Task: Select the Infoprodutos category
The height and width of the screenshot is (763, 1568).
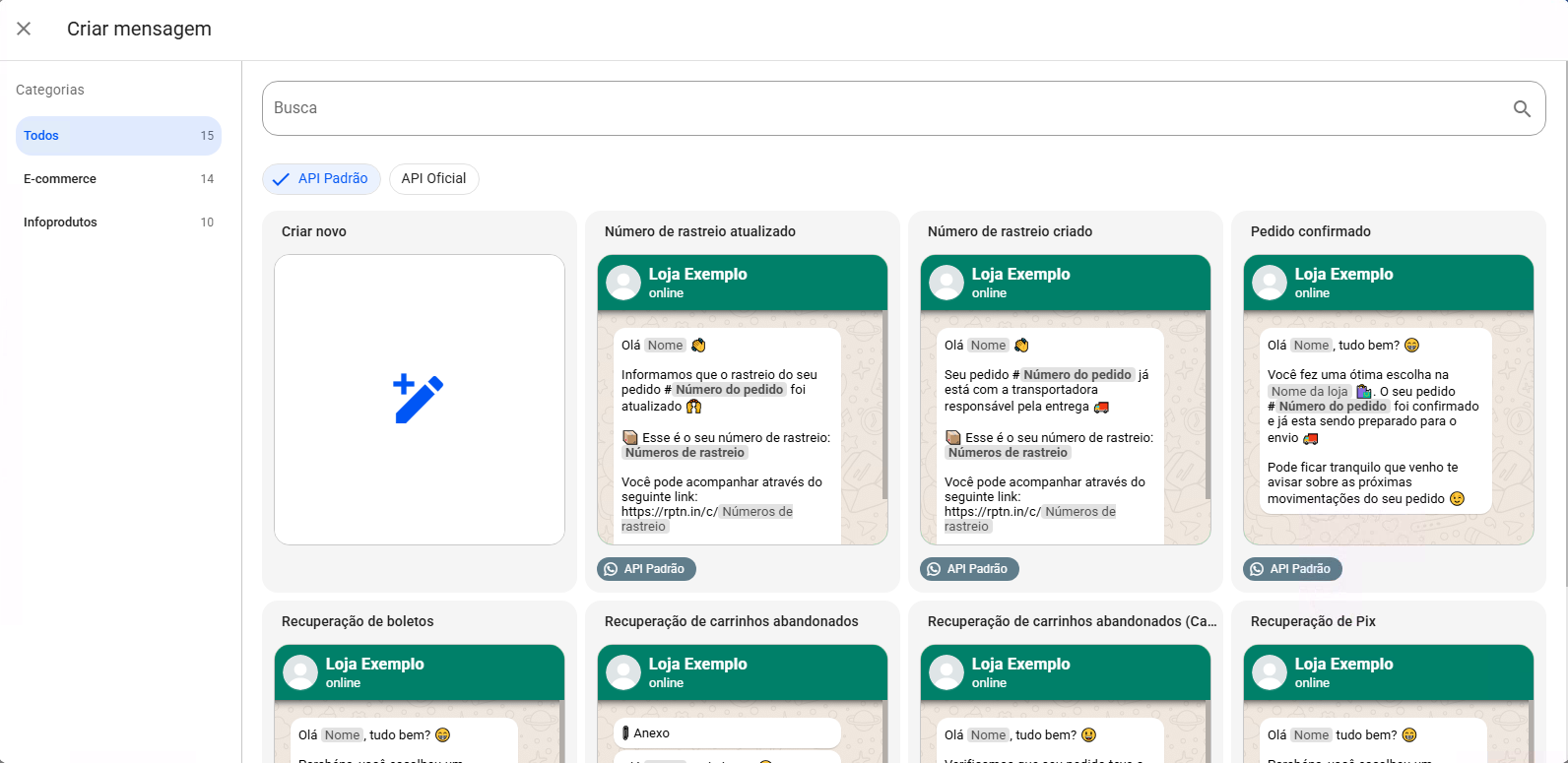Action: [118, 223]
